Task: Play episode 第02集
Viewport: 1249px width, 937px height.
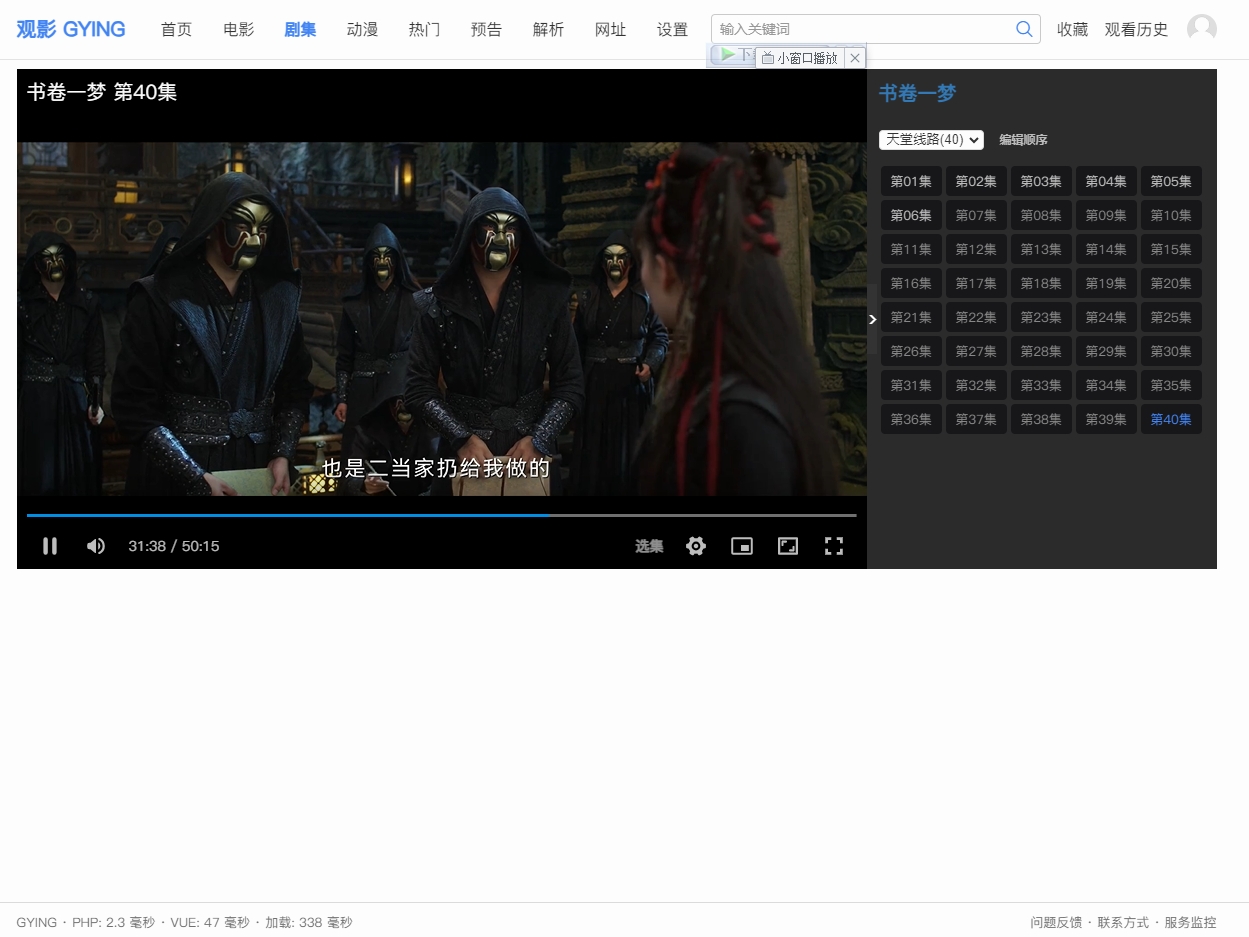Action: (976, 181)
